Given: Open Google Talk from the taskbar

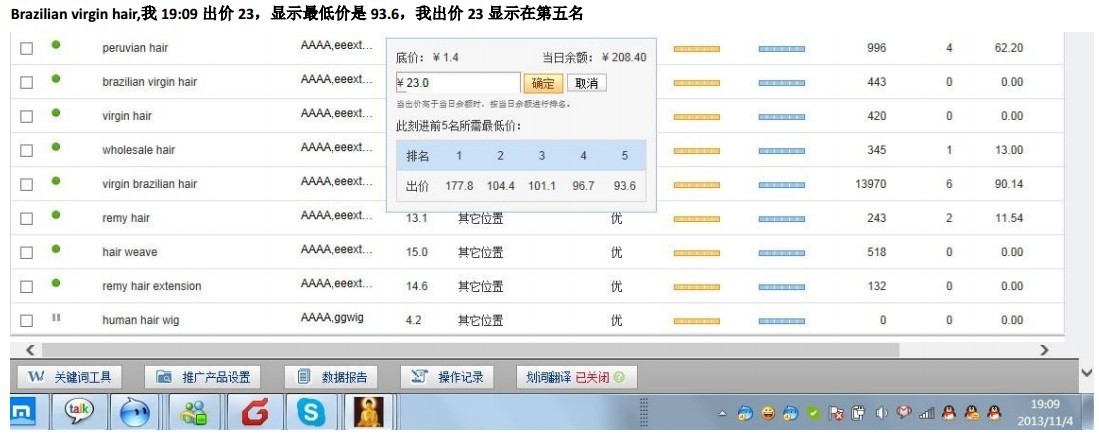Looking at the screenshot, I should [79, 412].
